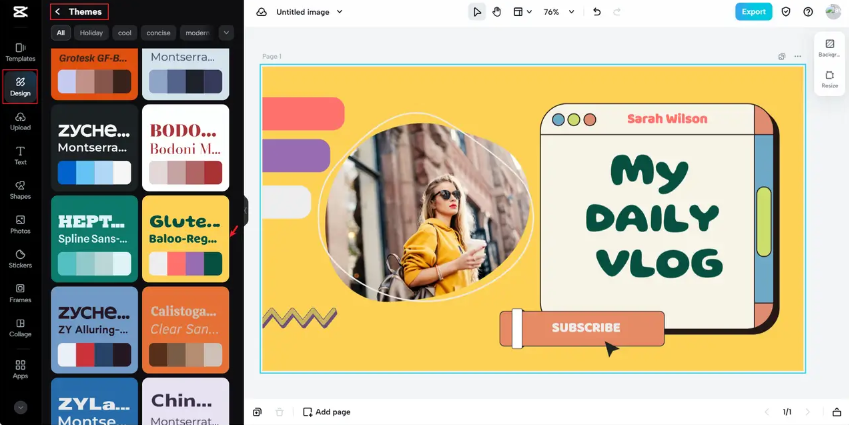Image resolution: width=849 pixels, height=425 pixels.
Task: Open the Frames panel
Action: point(20,293)
